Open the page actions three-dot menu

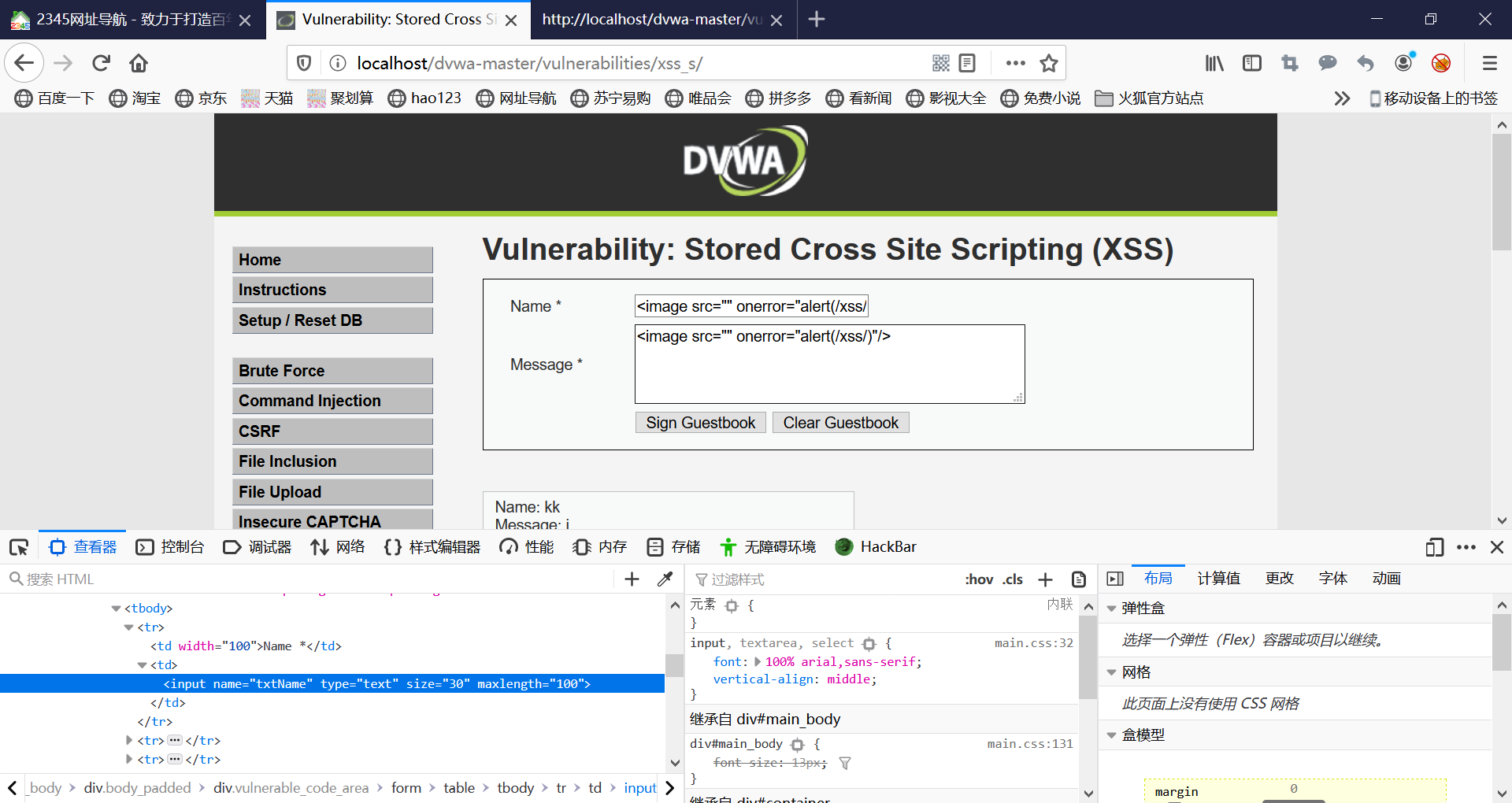tap(1015, 63)
